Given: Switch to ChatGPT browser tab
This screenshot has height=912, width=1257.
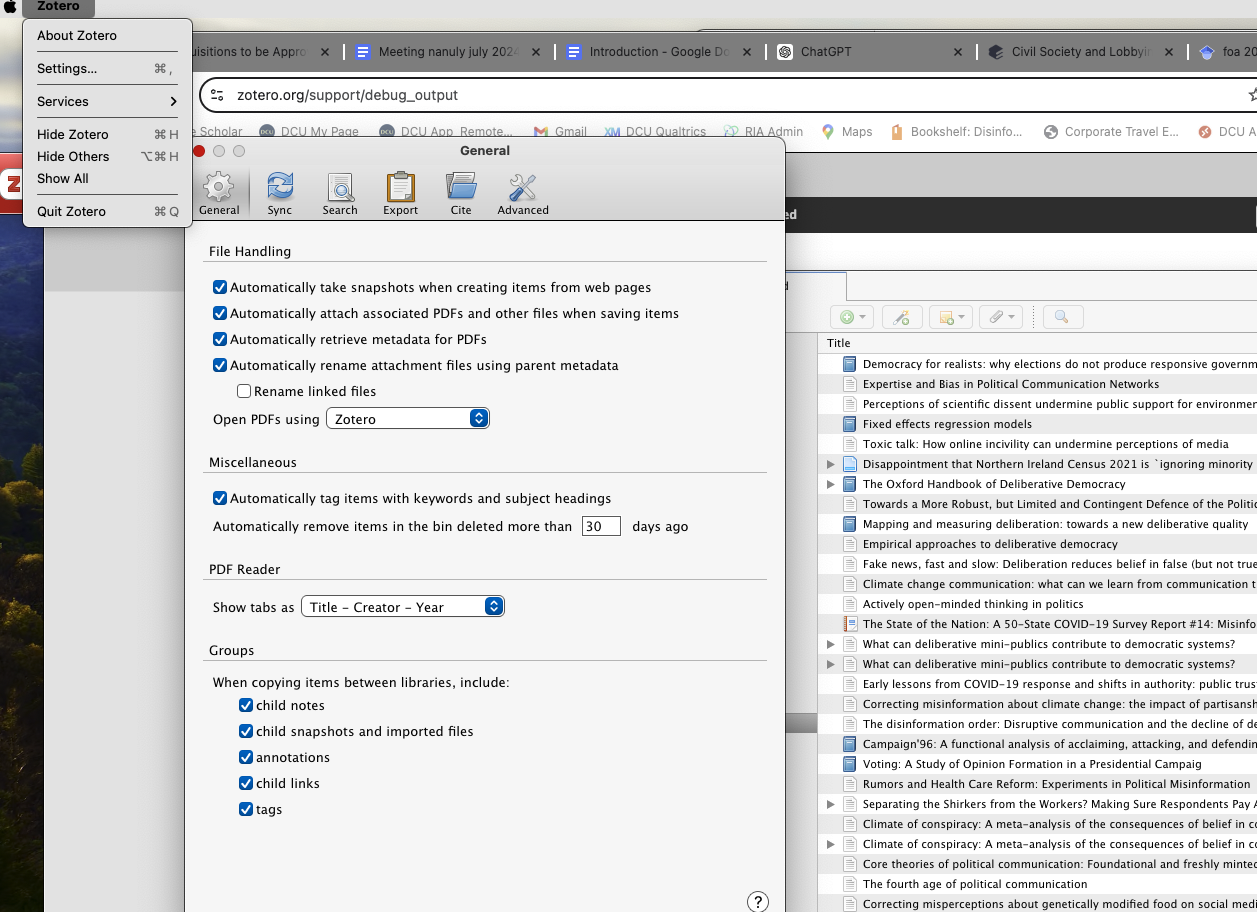Looking at the screenshot, I should pyautogui.click(x=870, y=52).
